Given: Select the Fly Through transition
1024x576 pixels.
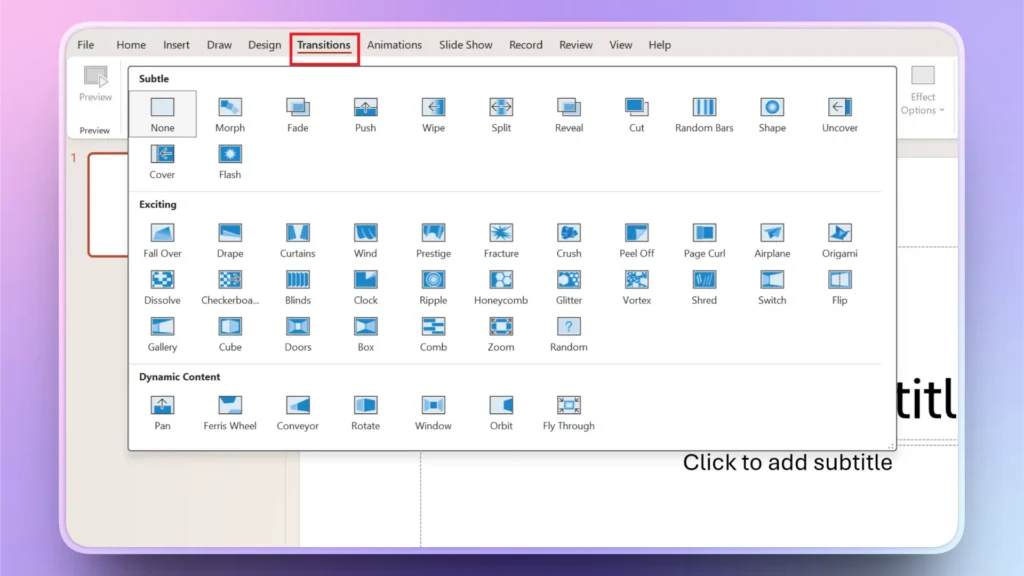Looking at the screenshot, I should point(569,413).
